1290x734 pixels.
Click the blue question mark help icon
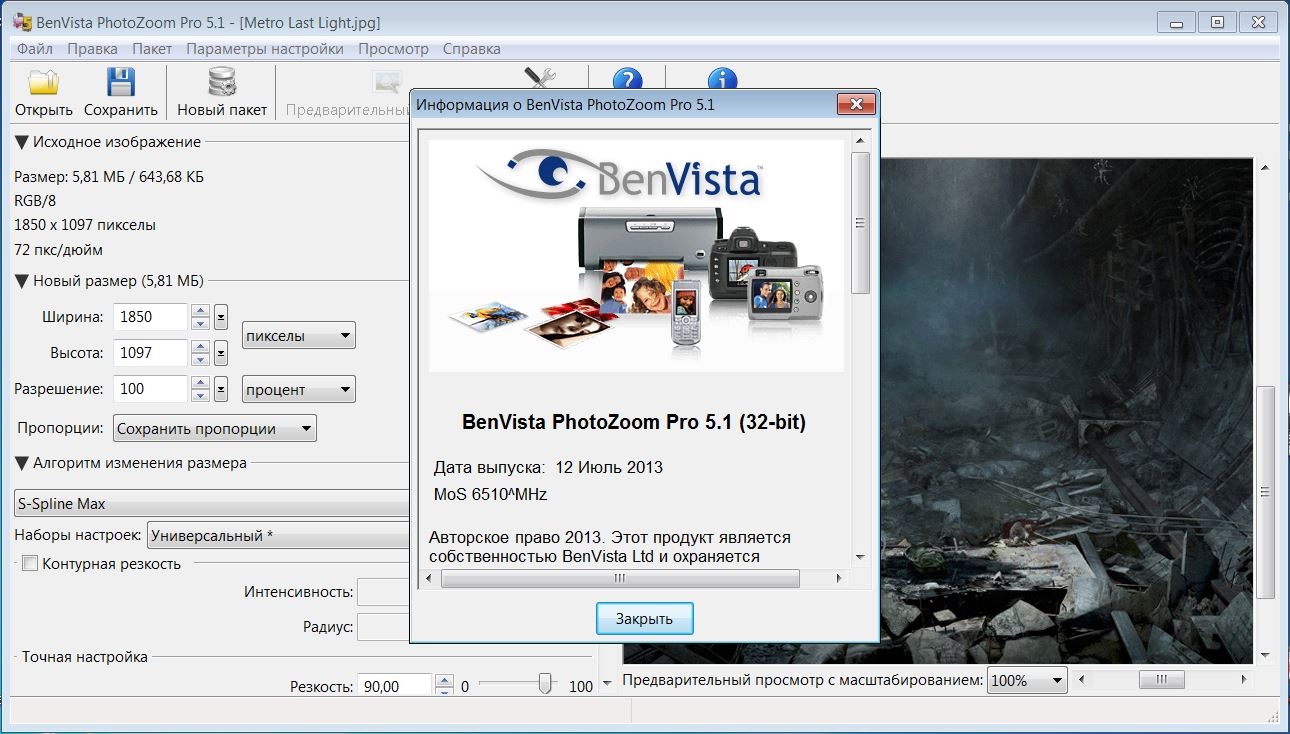627,79
